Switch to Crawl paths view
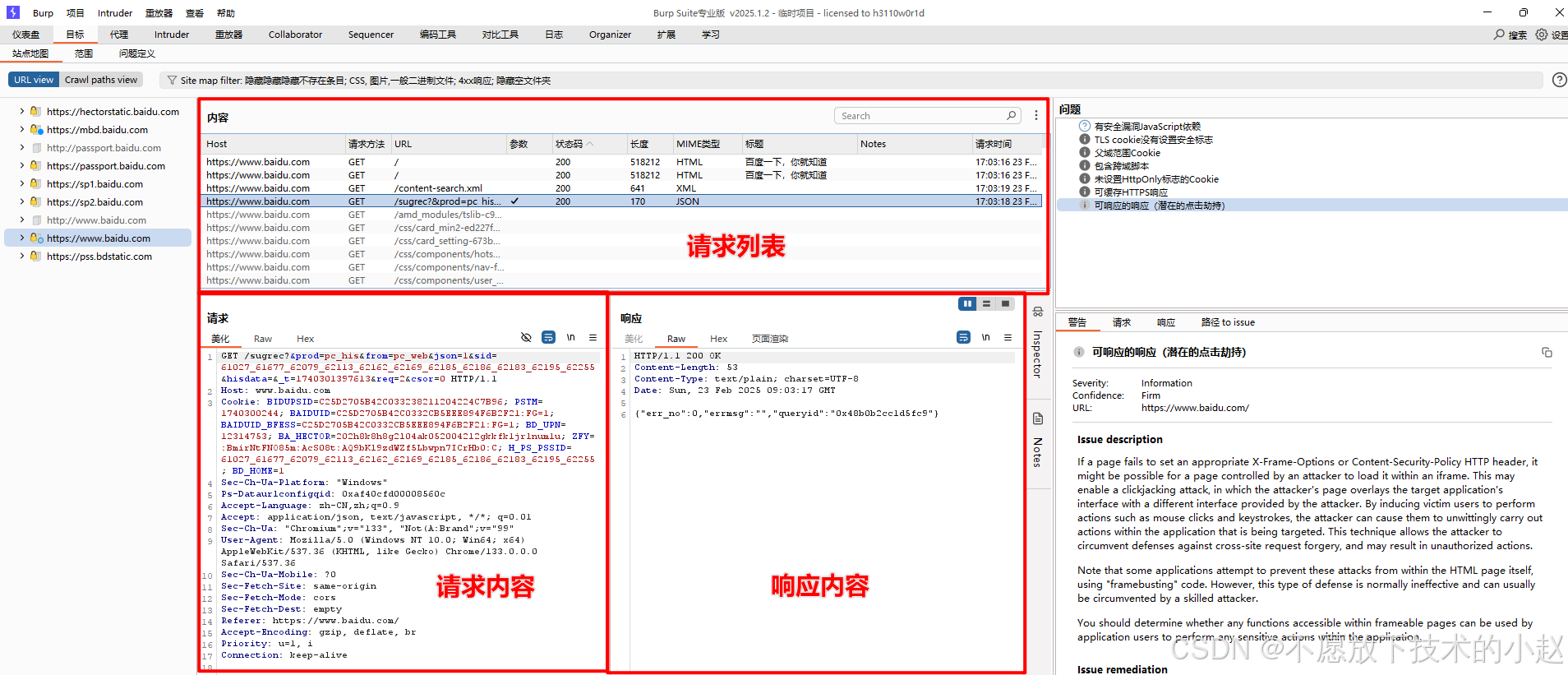The height and width of the screenshot is (675, 1568). tap(101, 80)
